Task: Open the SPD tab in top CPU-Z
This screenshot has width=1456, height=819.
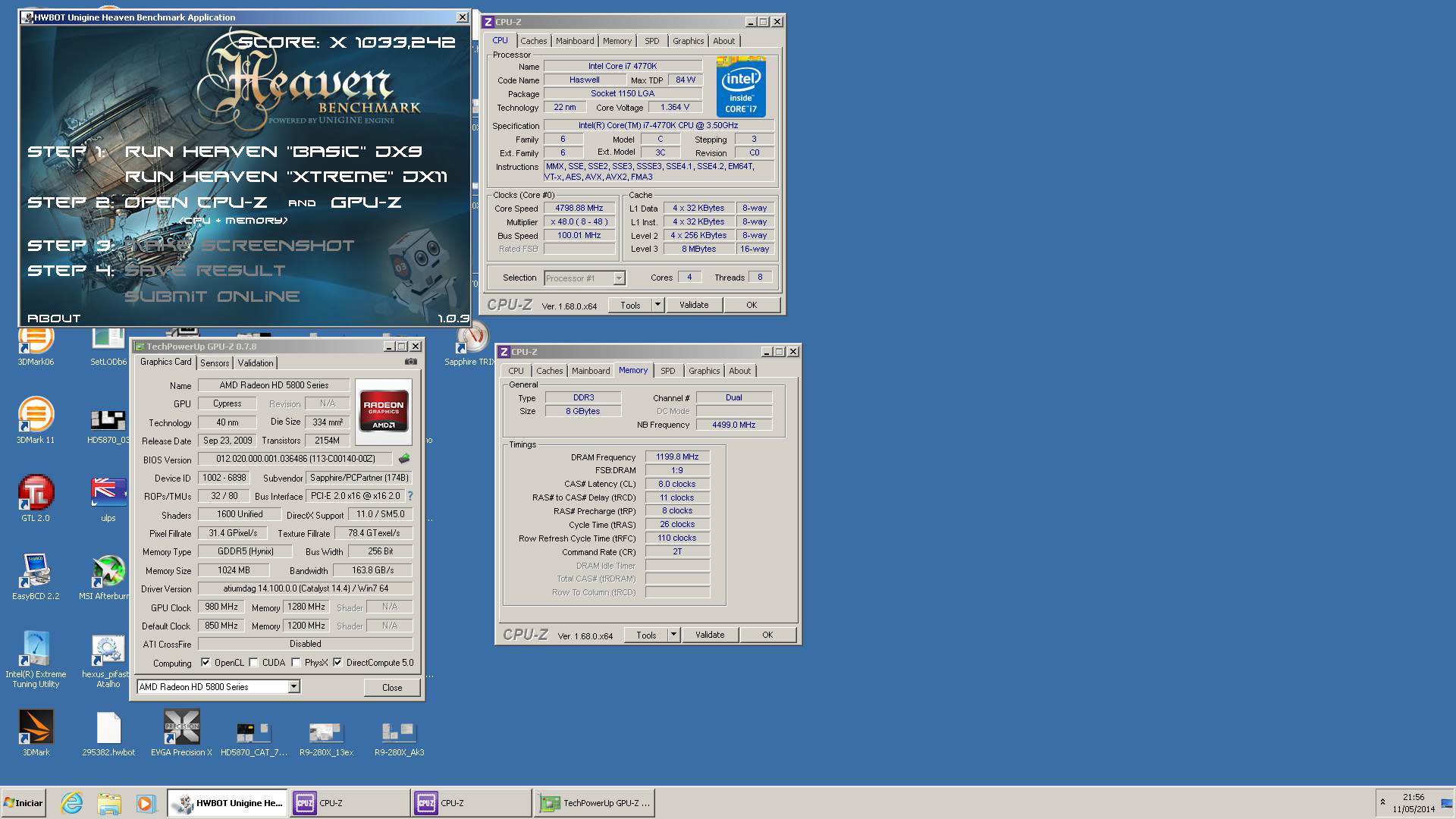Action: [652, 41]
